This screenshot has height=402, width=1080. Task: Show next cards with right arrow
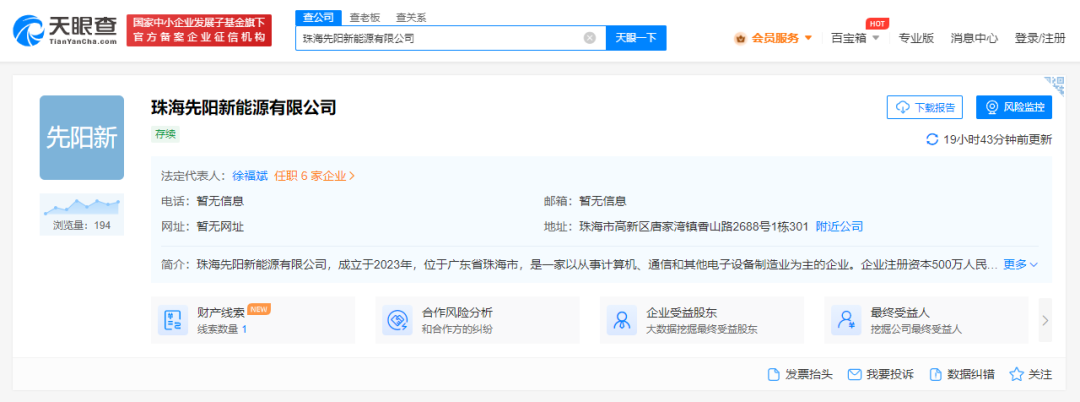pos(1045,320)
